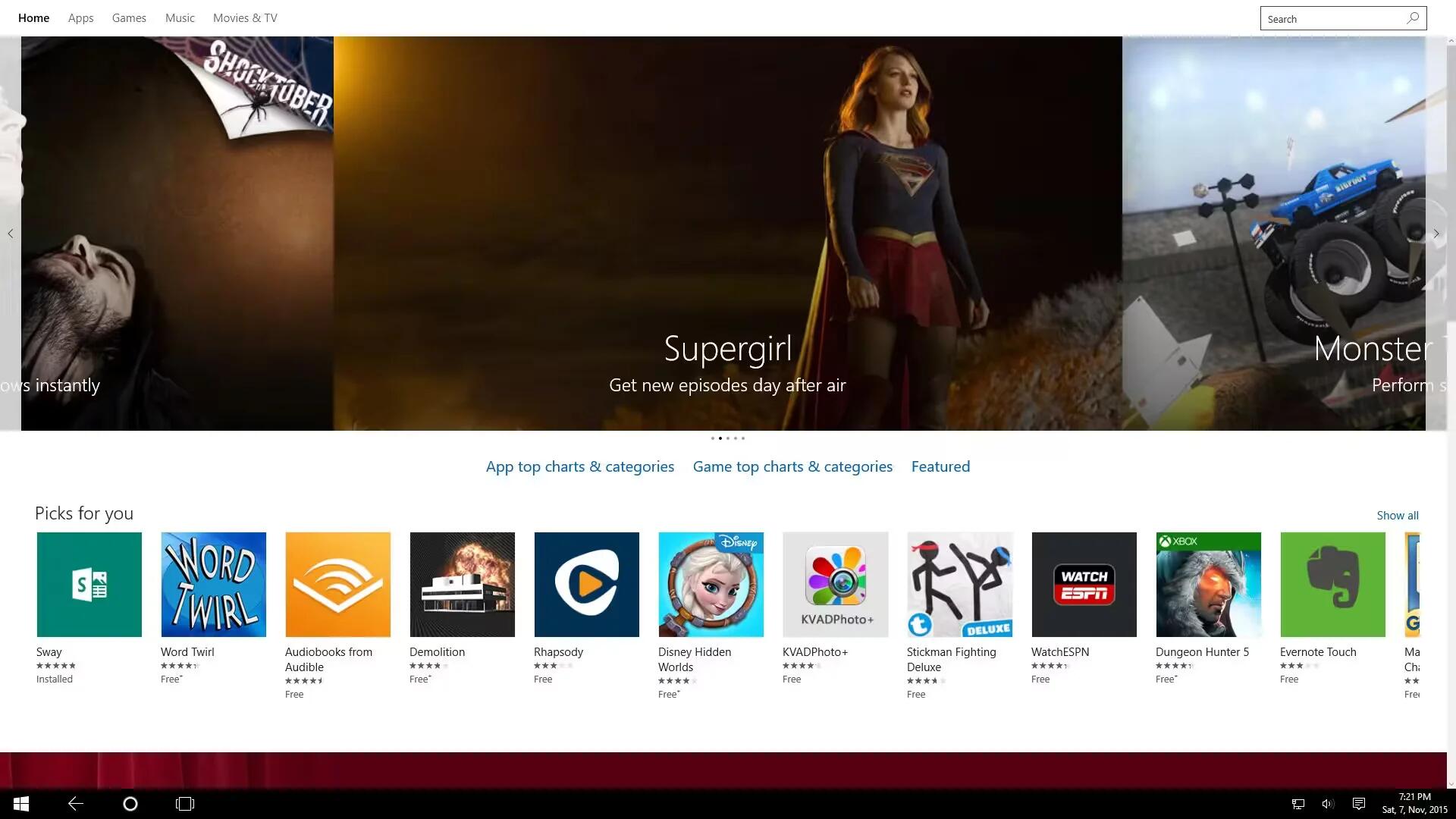Open the Dungeon Hunter 5 icon
This screenshot has width=1456, height=819.
1208,585
